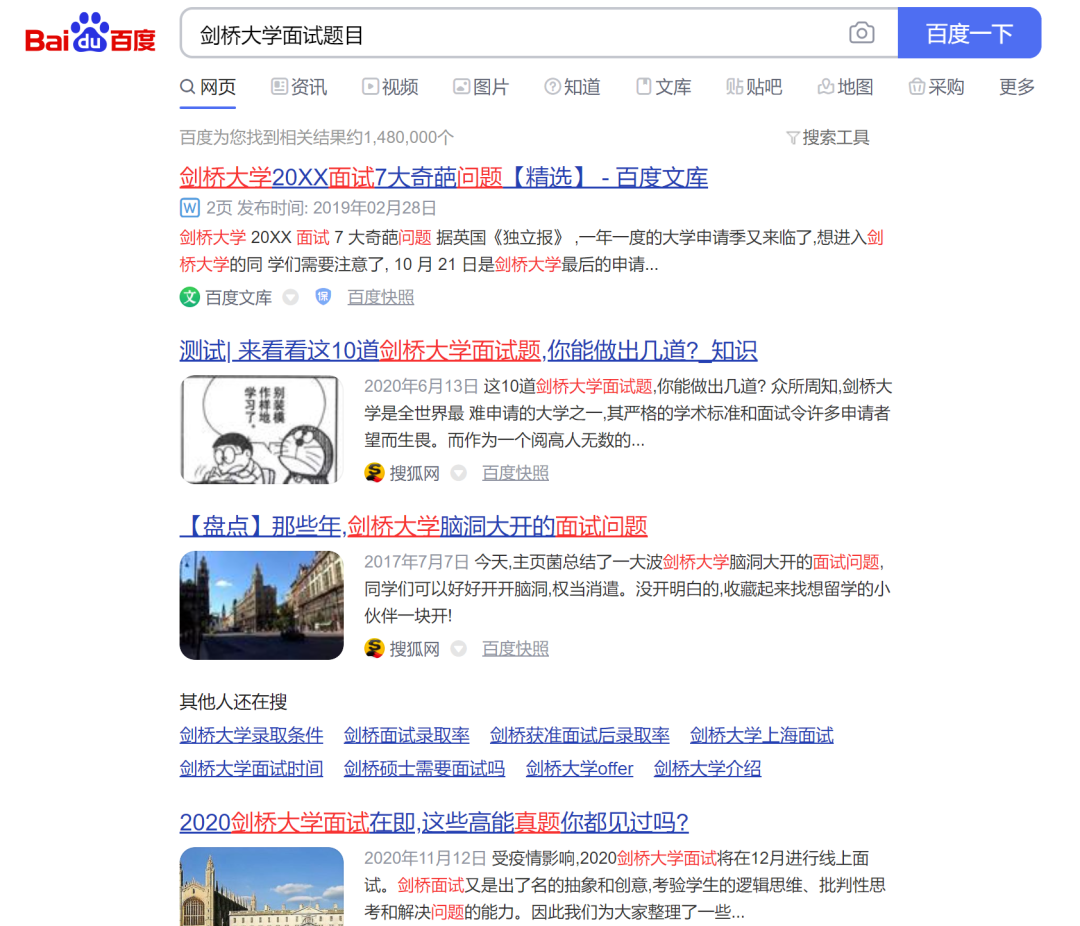Image resolution: width=1080 pixels, height=926 pixels.
Task: Click the blue 保 shield badge
Action: coord(322,297)
